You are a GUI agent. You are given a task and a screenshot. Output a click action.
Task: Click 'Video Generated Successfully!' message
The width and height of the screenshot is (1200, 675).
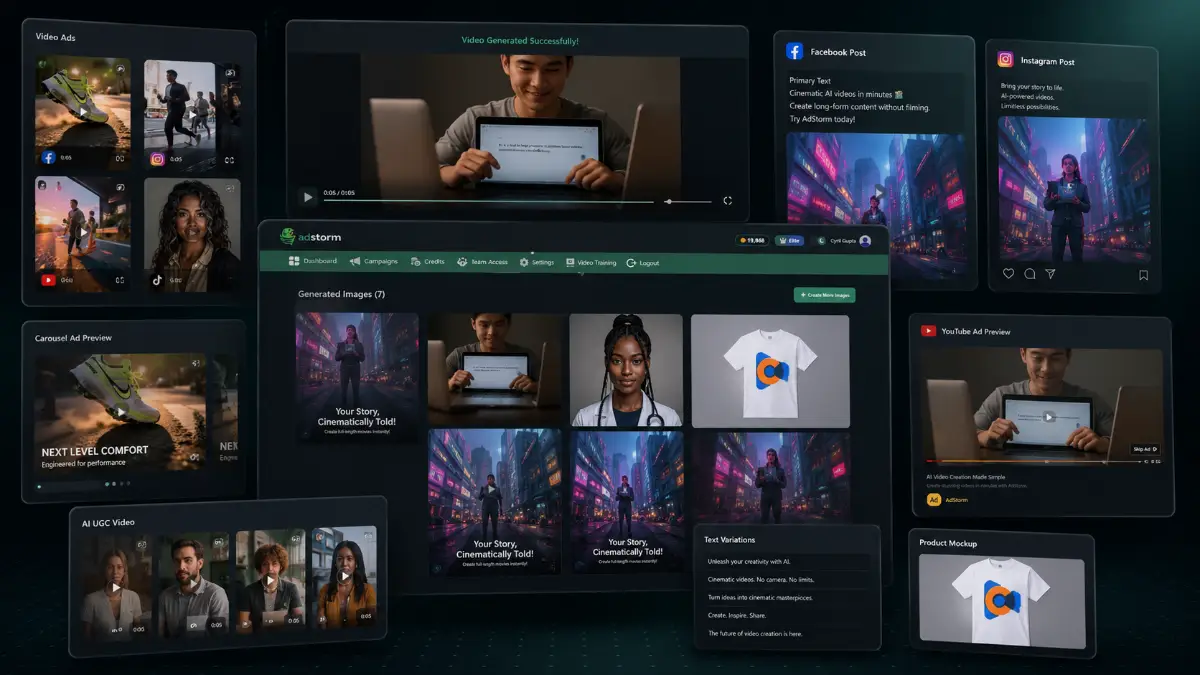[520, 41]
